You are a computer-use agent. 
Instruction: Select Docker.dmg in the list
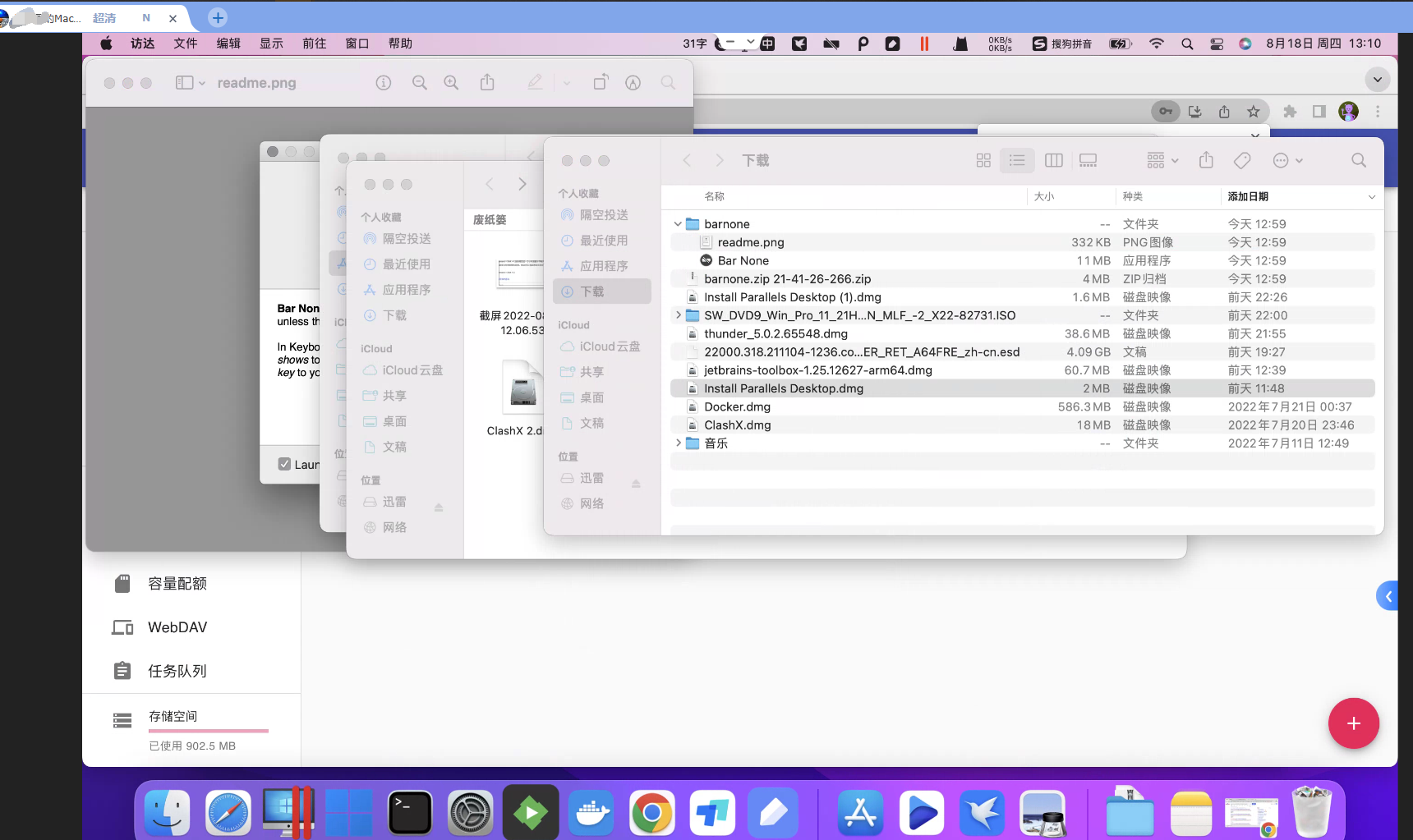tap(1023, 406)
